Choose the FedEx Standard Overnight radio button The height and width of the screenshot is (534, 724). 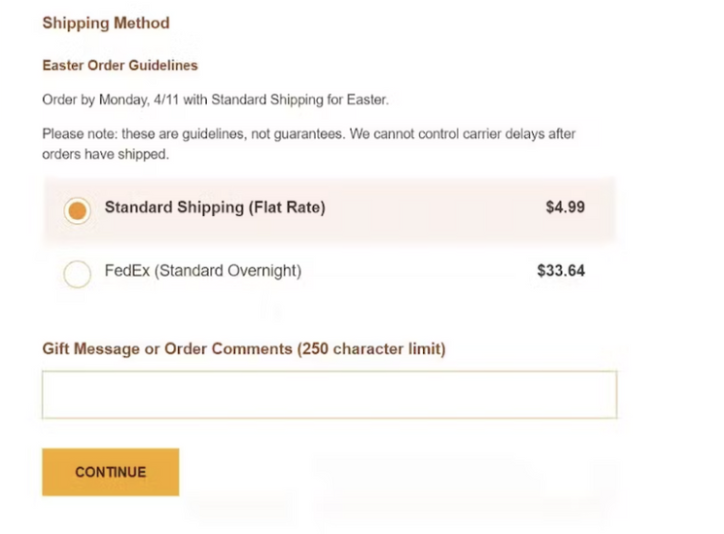(77, 273)
